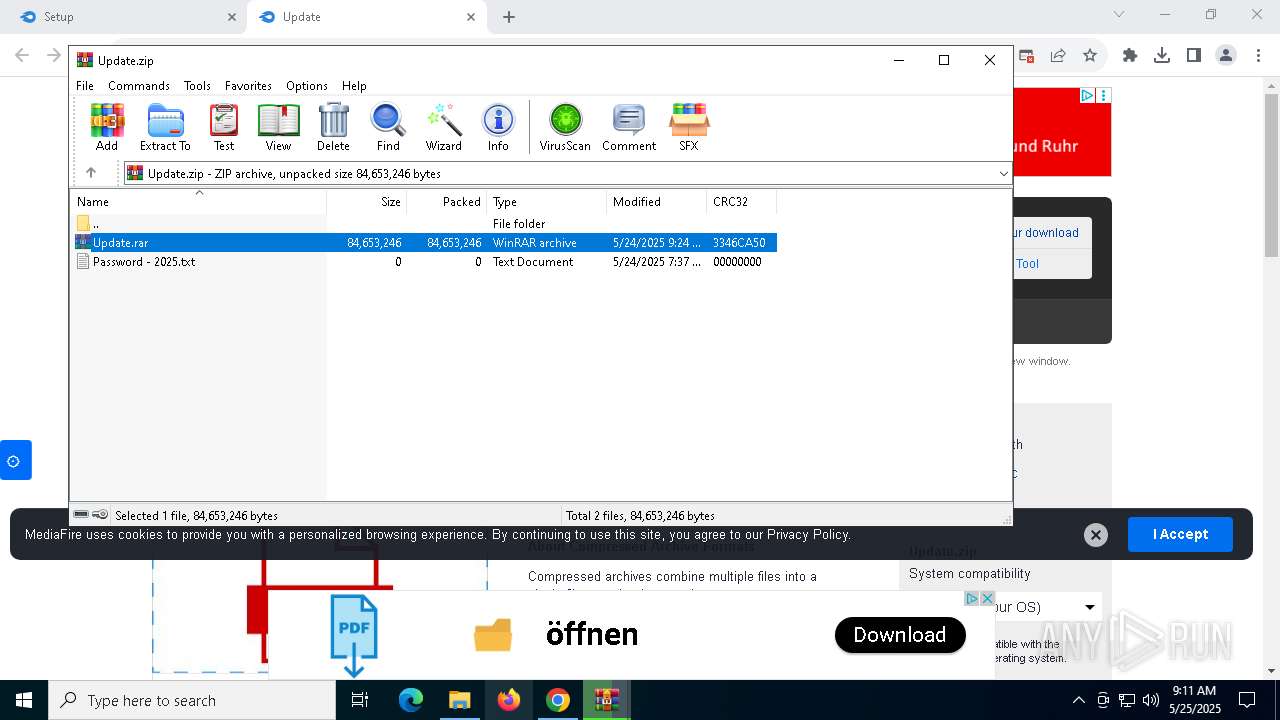Click the Extract To toolbar icon
Viewport: 1280px width, 720px height.
[x=165, y=127]
